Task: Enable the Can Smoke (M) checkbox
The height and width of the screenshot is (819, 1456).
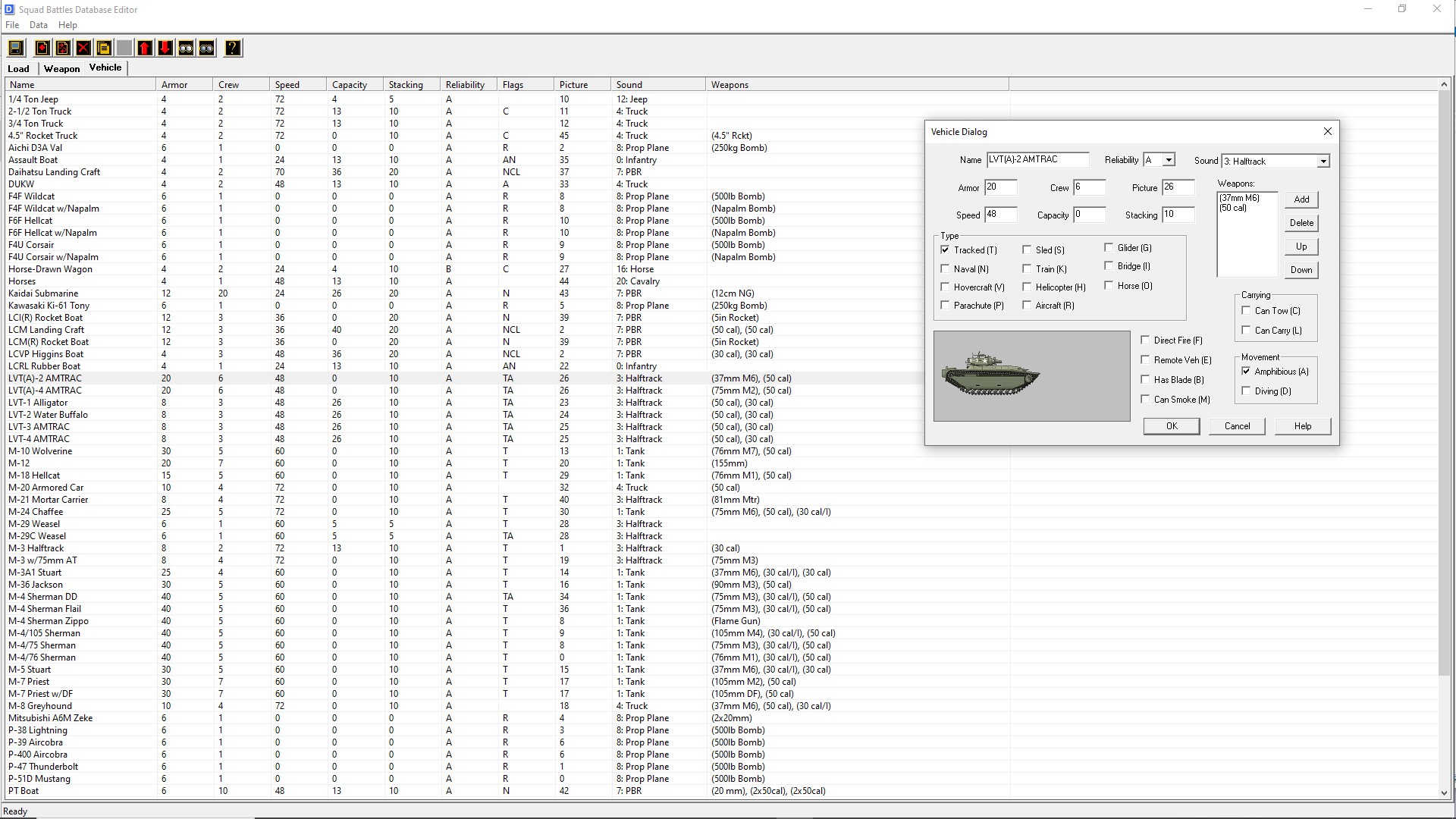Action: 1145,399
